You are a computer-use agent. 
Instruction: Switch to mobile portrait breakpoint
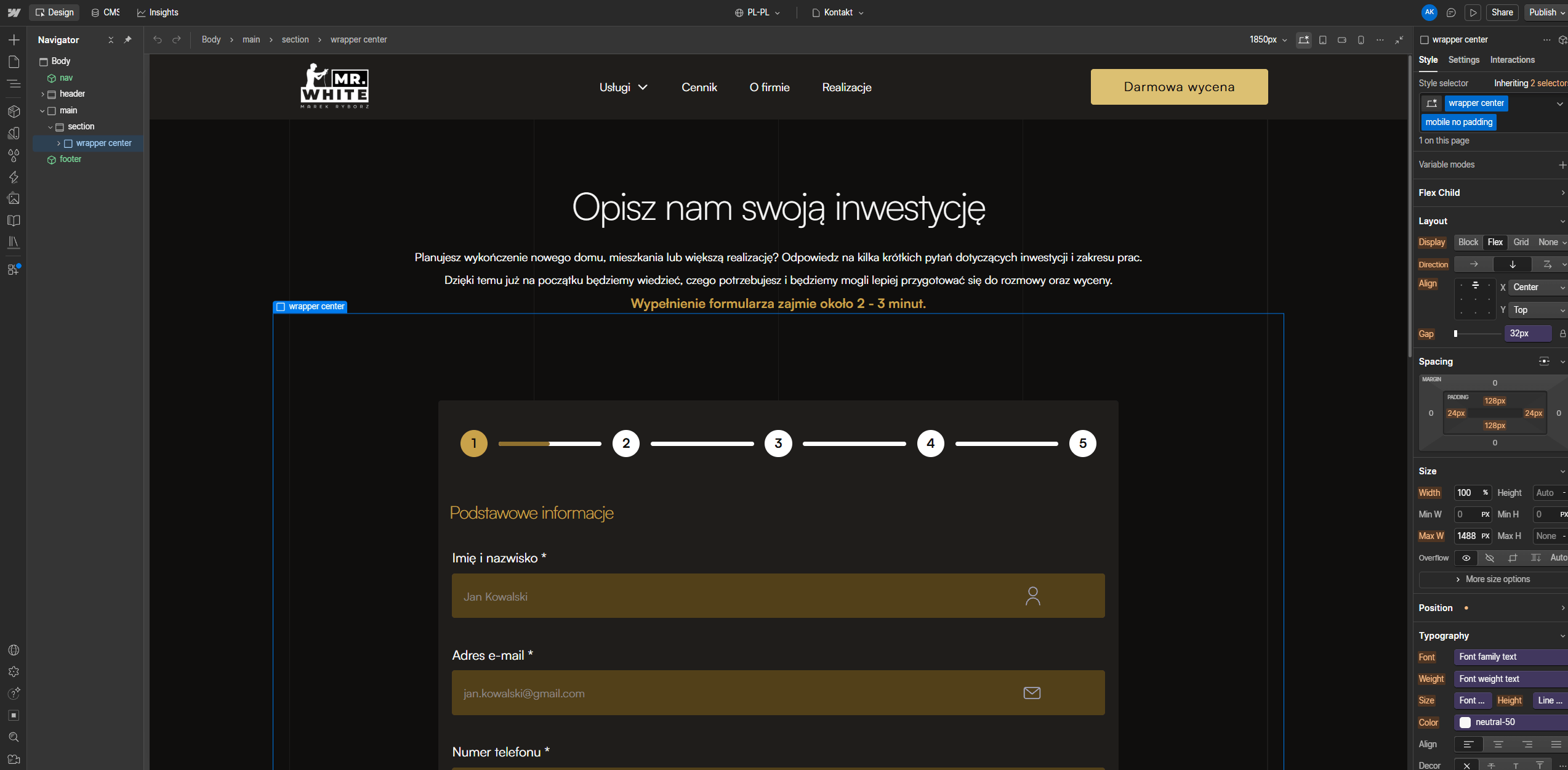tap(1361, 39)
